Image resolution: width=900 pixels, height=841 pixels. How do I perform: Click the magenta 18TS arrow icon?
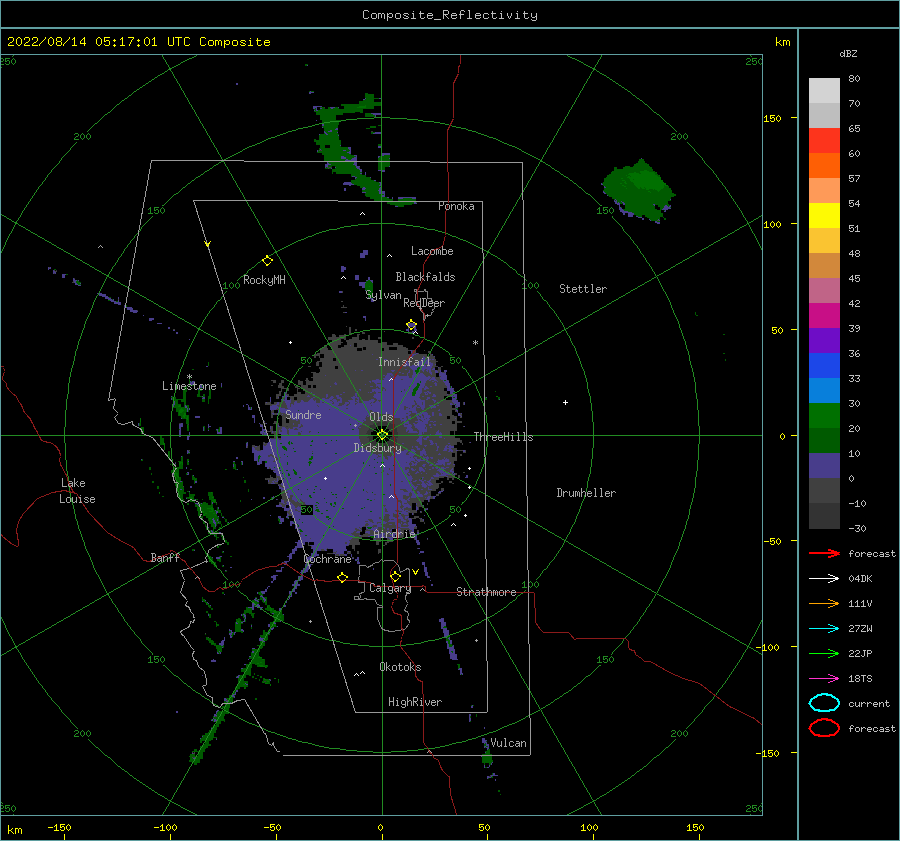(824, 678)
